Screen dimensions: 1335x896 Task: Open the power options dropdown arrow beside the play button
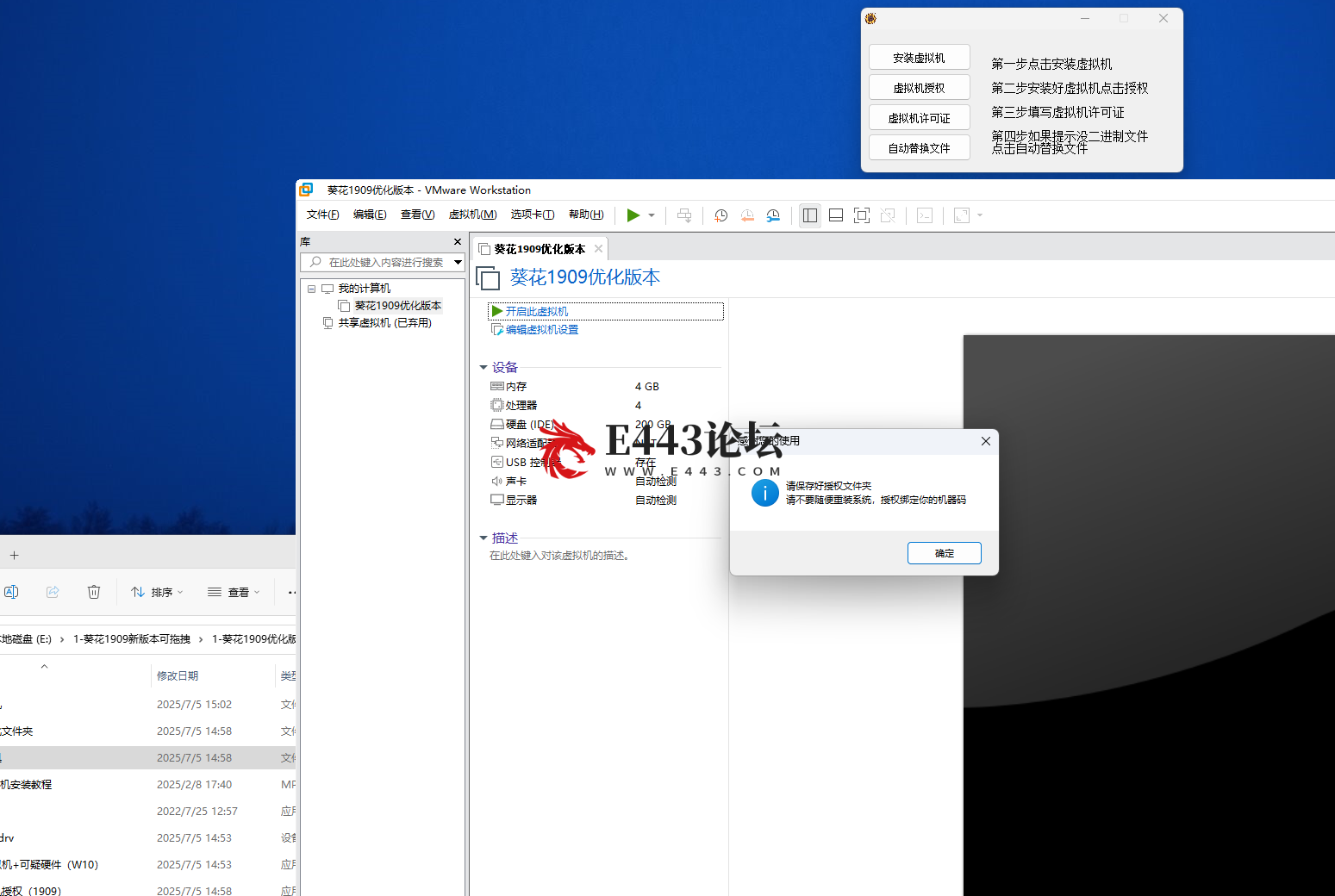(652, 215)
